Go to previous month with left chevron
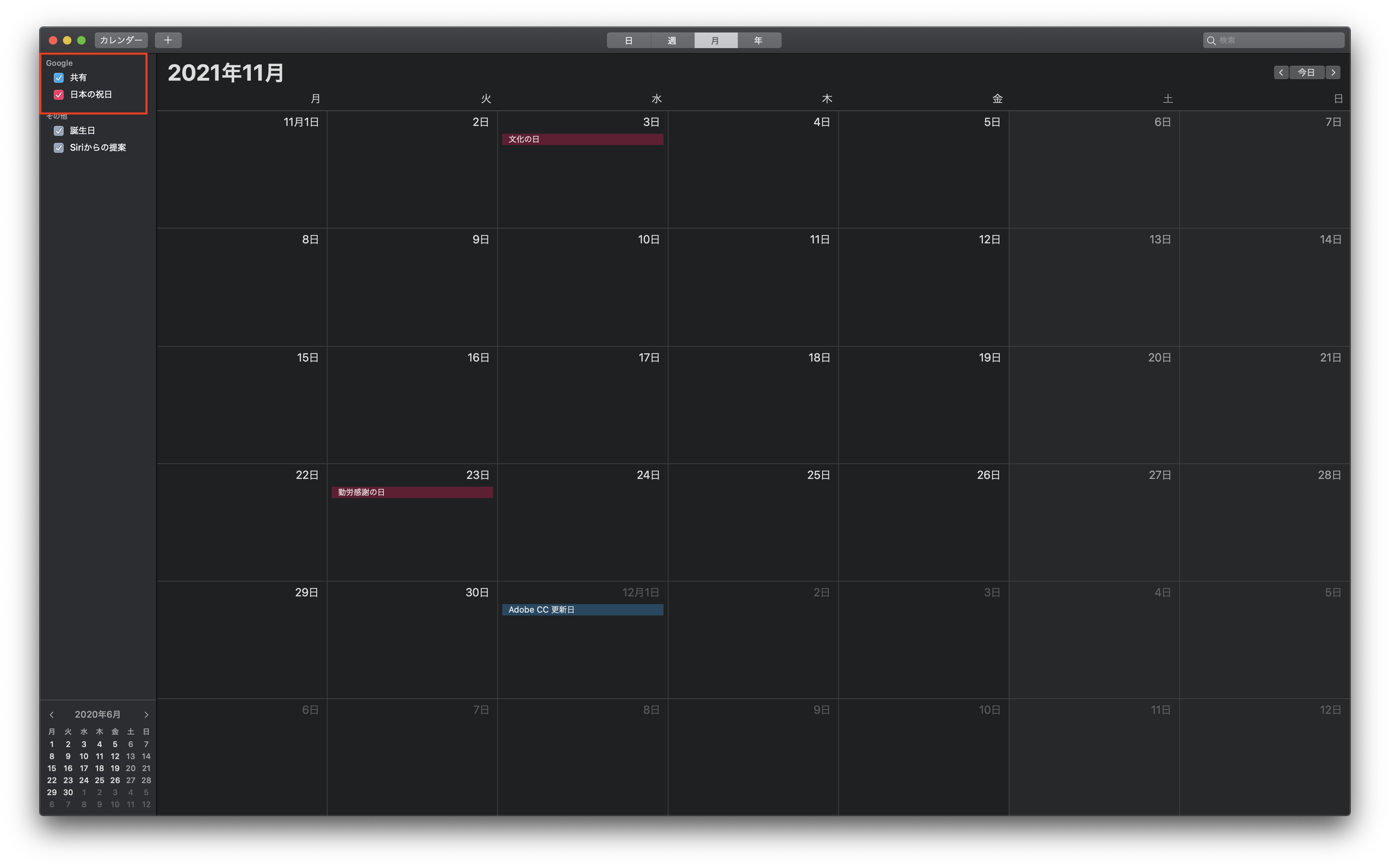The height and width of the screenshot is (868, 1390). pyautogui.click(x=1280, y=72)
